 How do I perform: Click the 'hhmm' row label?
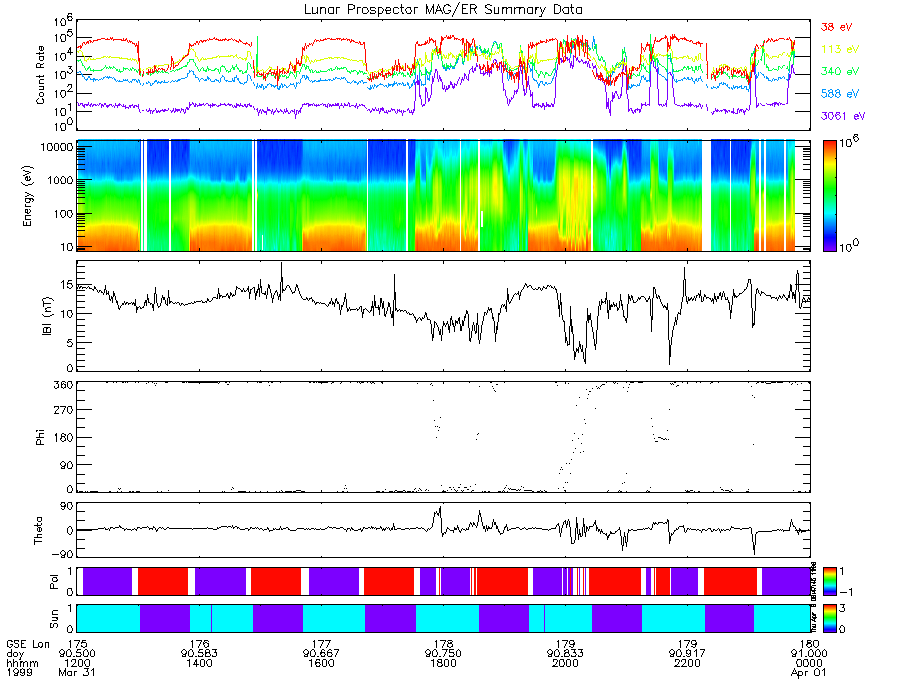22,663
